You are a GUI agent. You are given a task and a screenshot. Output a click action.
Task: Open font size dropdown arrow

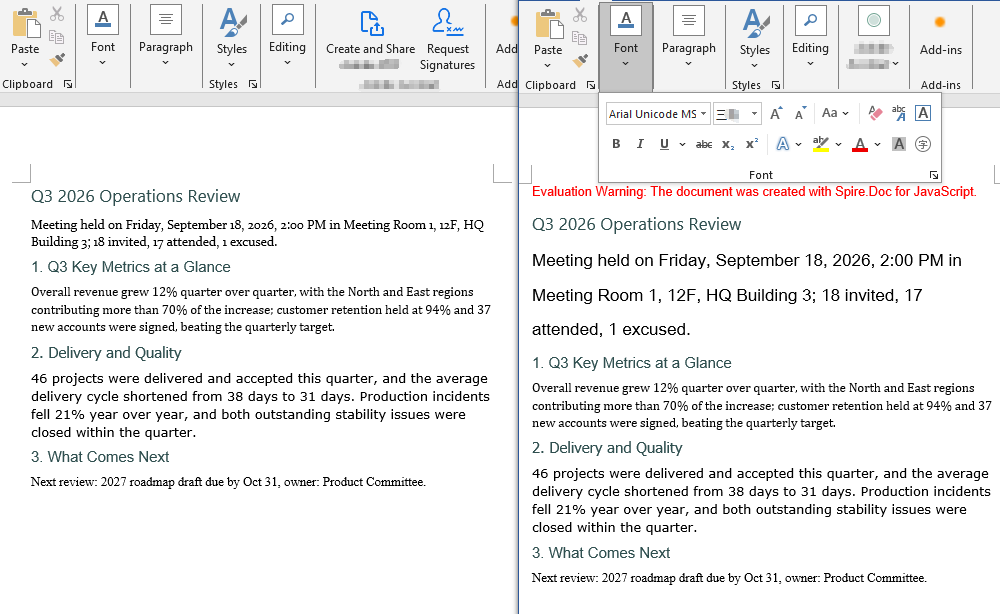click(754, 114)
